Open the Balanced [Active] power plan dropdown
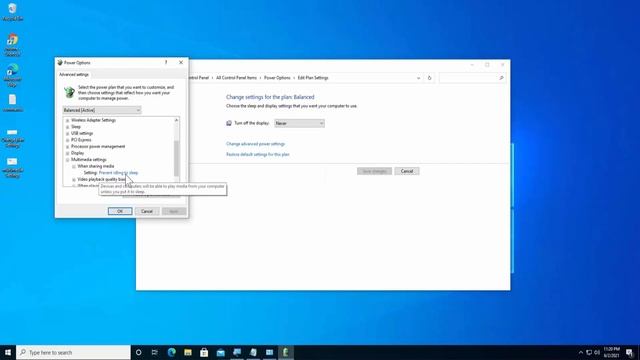This screenshot has width=640, height=360. tap(102, 110)
